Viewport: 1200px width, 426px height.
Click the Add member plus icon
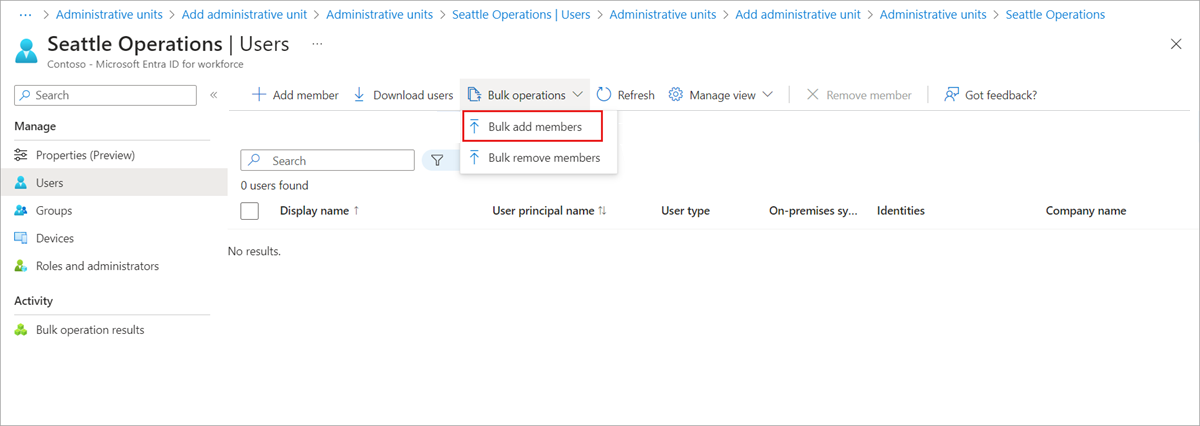(x=259, y=95)
